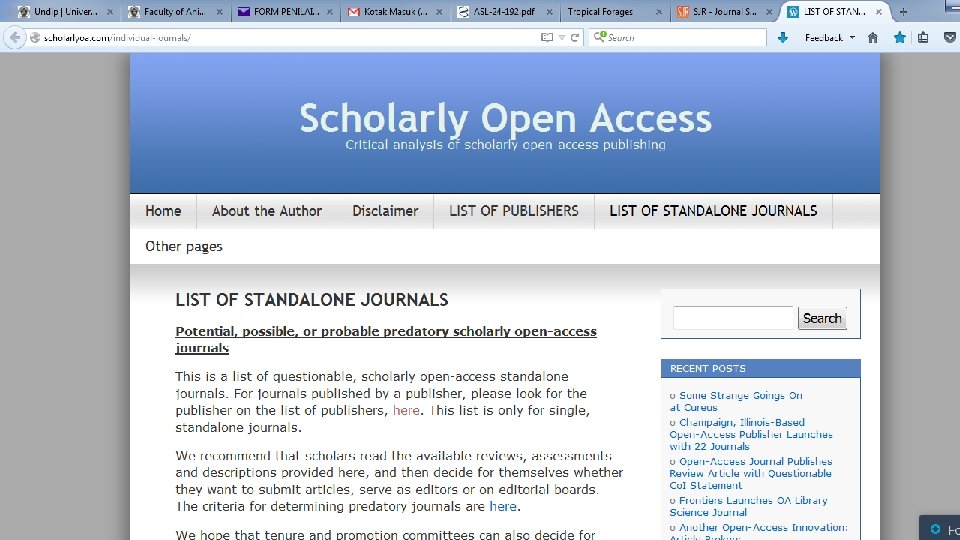Show bookmarks list icon
The width and height of the screenshot is (960, 540).
tap(923, 38)
